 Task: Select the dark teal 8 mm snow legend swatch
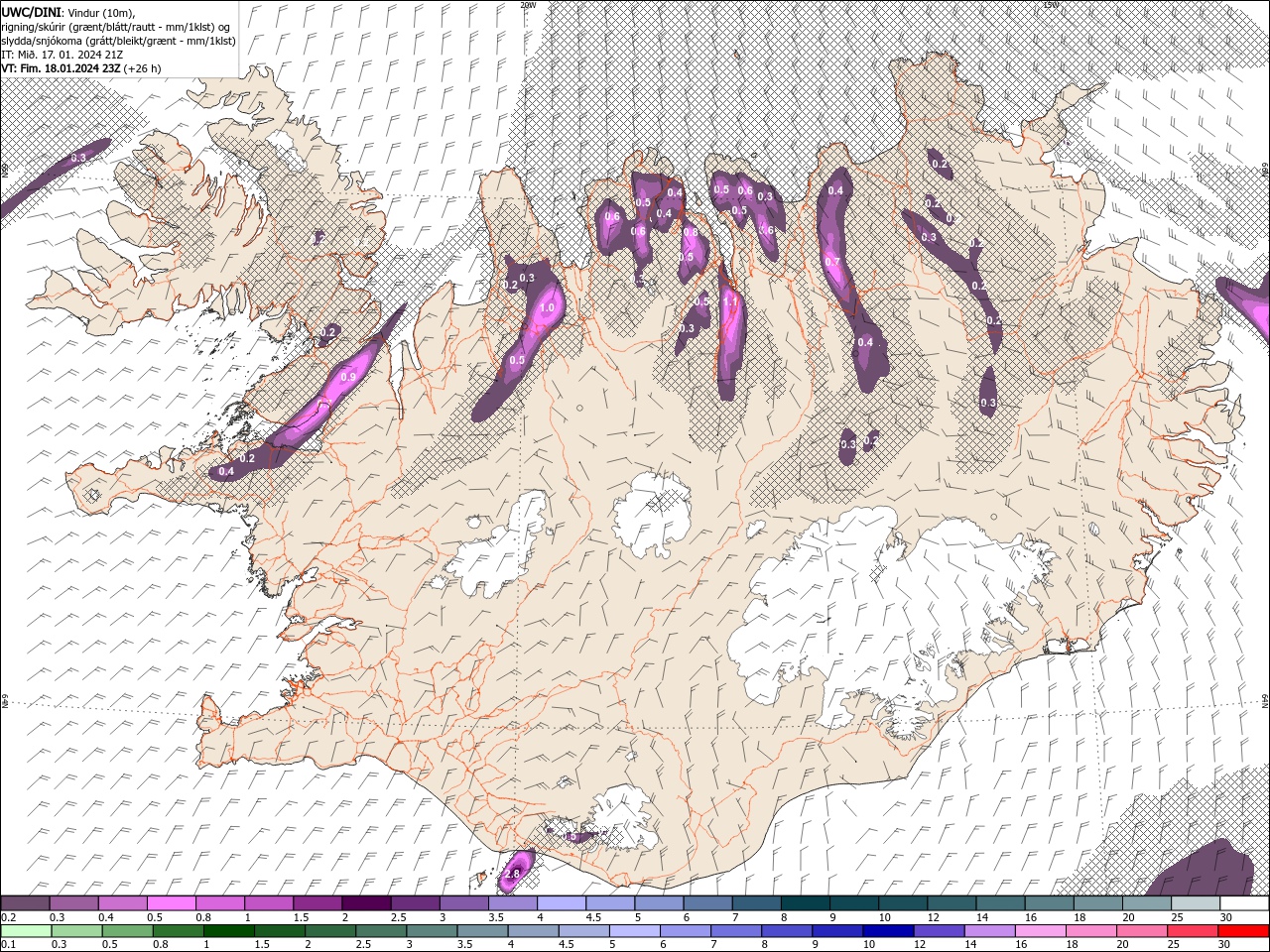coord(806,902)
